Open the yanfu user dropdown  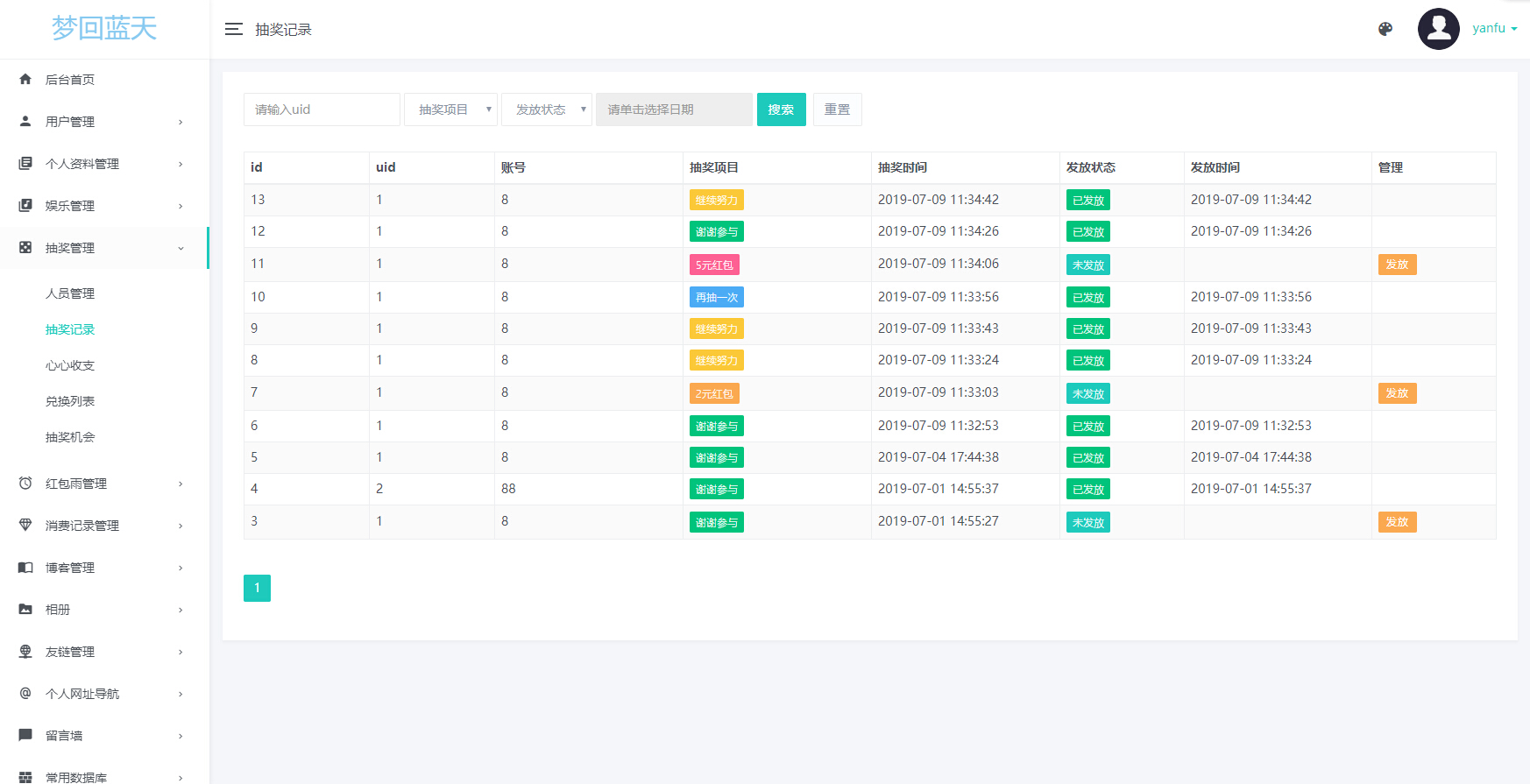[1494, 29]
